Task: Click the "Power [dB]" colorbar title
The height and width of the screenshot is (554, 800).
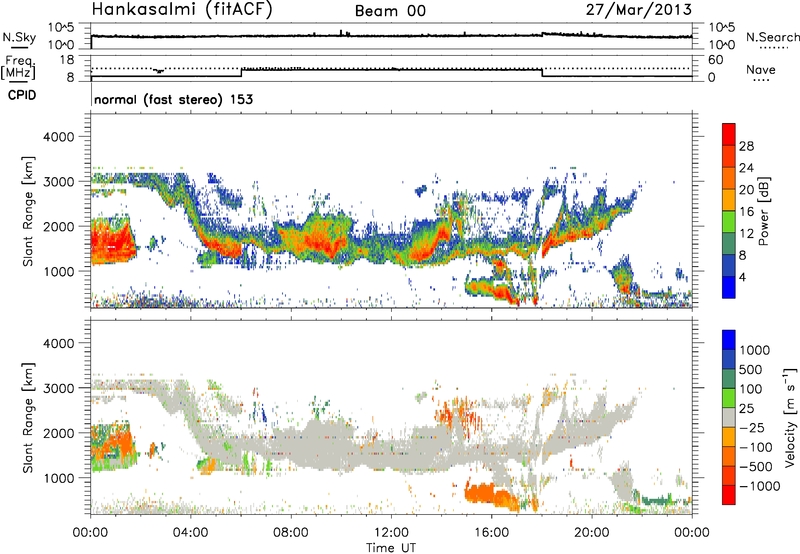Action: [x=763, y=211]
